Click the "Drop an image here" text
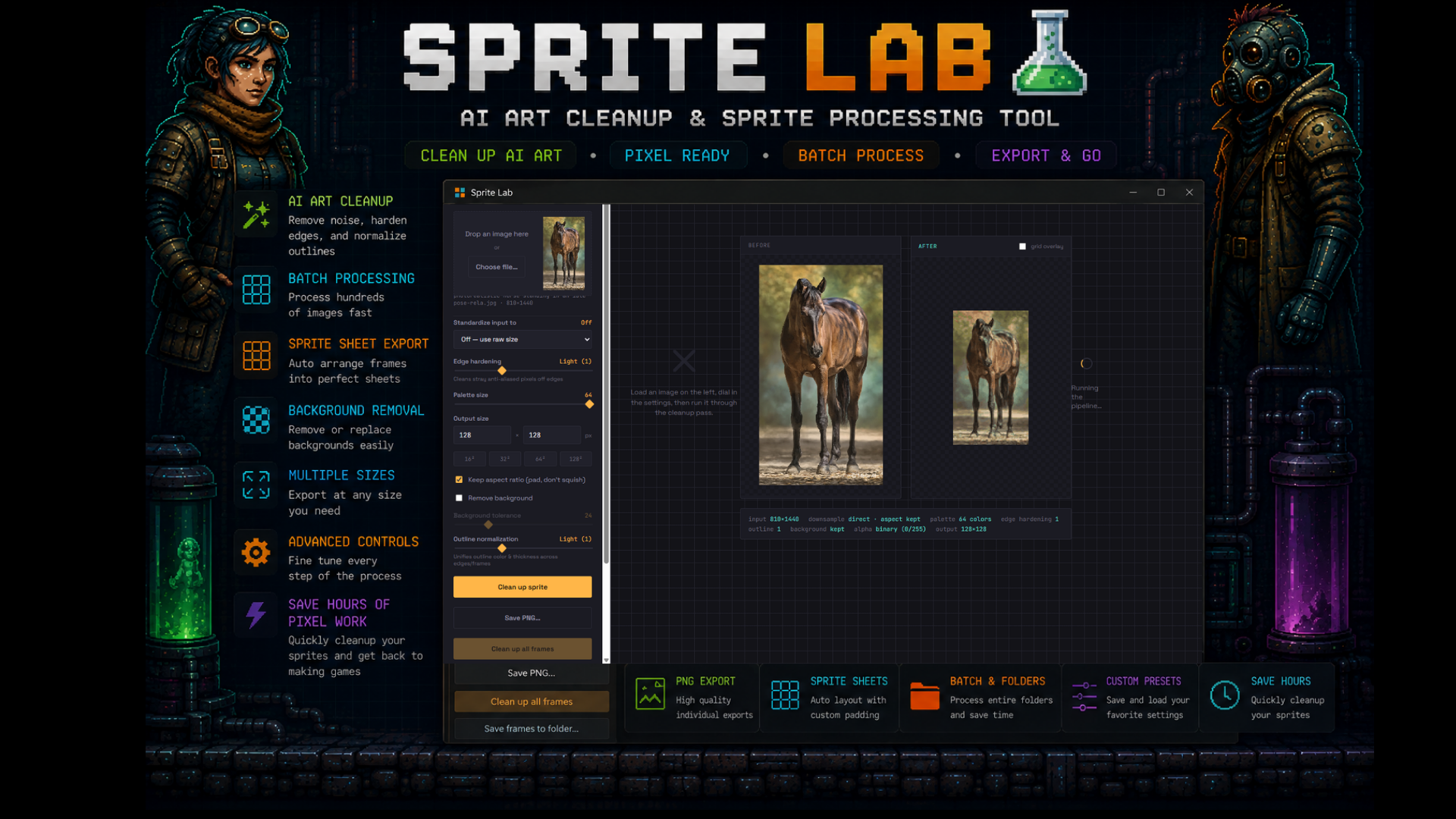Viewport: 1456px width, 819px height. (x=497, y=234)
